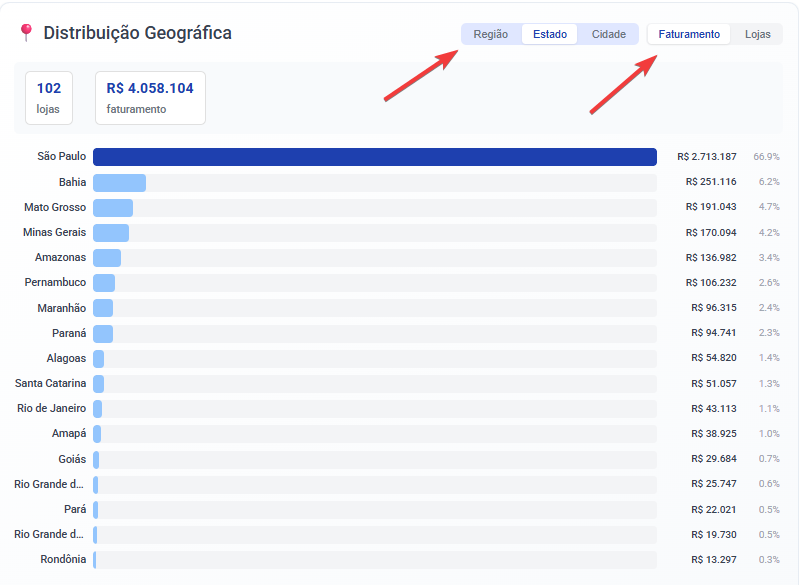Select the Santa Catarina row label
The height and width of the screenshot is (585, 805).
click(50, 383)
